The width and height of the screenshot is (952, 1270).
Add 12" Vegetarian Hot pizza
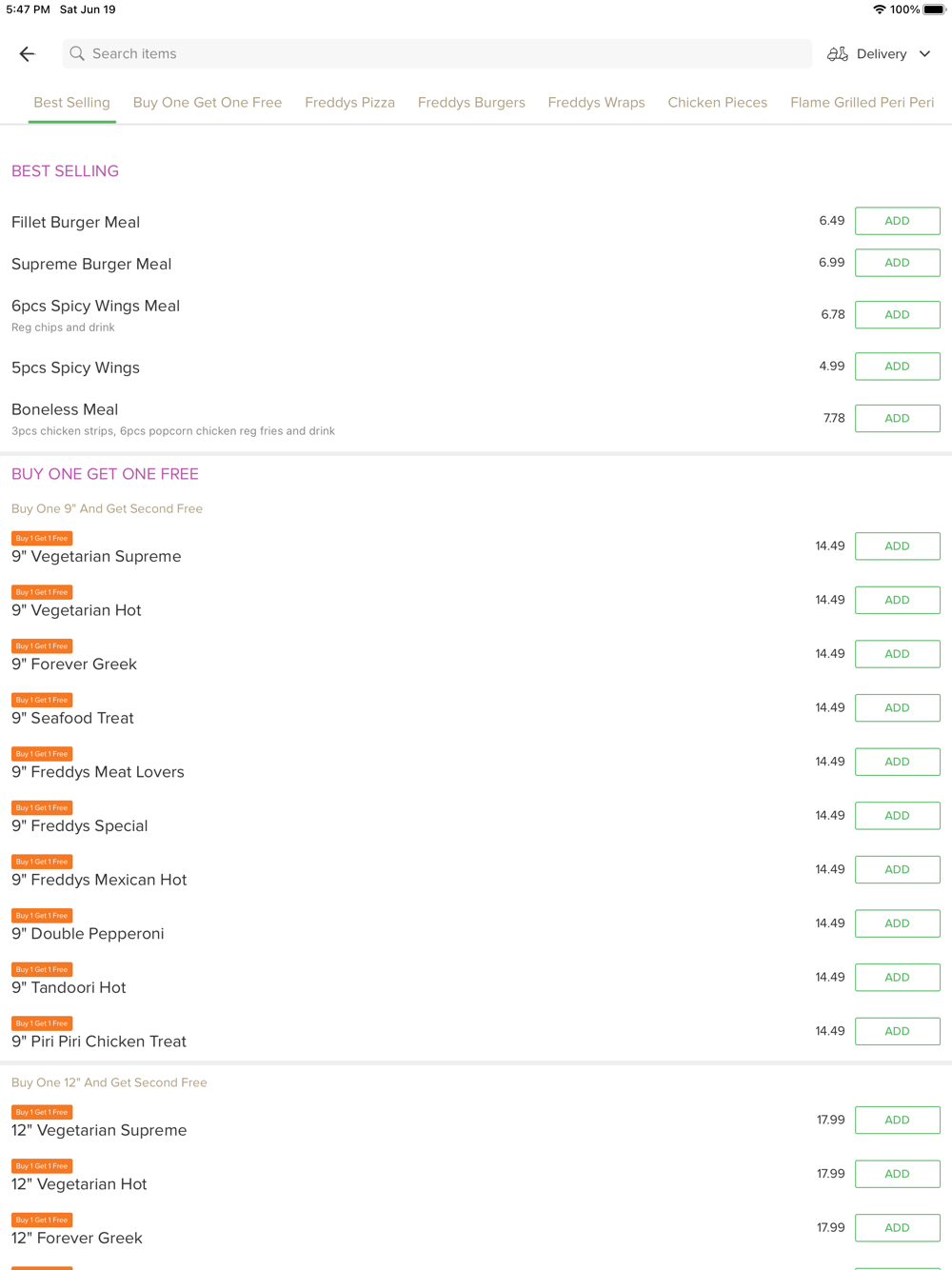tap(897, 1174)
